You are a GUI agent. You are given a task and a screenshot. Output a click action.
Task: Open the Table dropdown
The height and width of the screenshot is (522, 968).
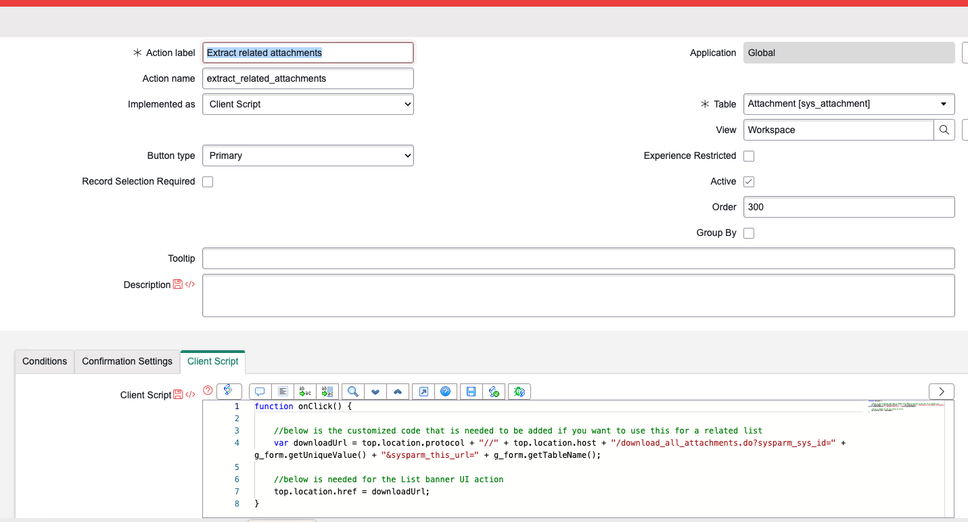tap(849, 104)
